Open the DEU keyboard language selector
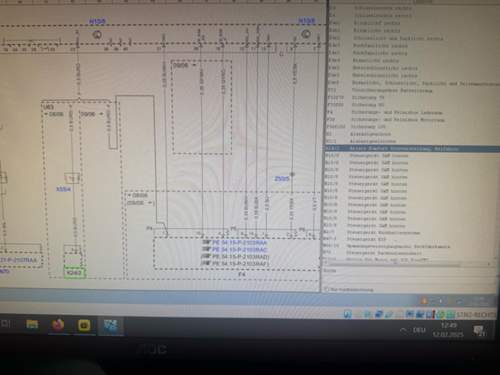Viewport: 500px width, 375px height. click(419, 330)
